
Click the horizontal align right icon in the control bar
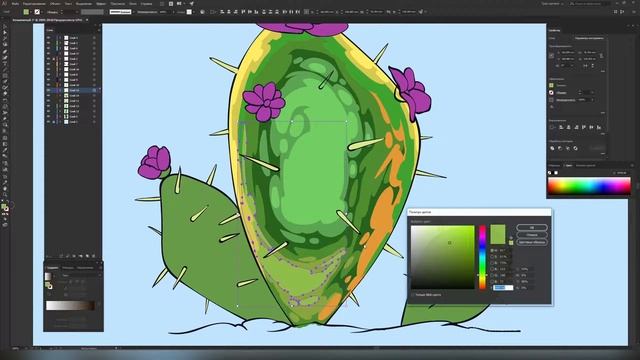point(236,12)
